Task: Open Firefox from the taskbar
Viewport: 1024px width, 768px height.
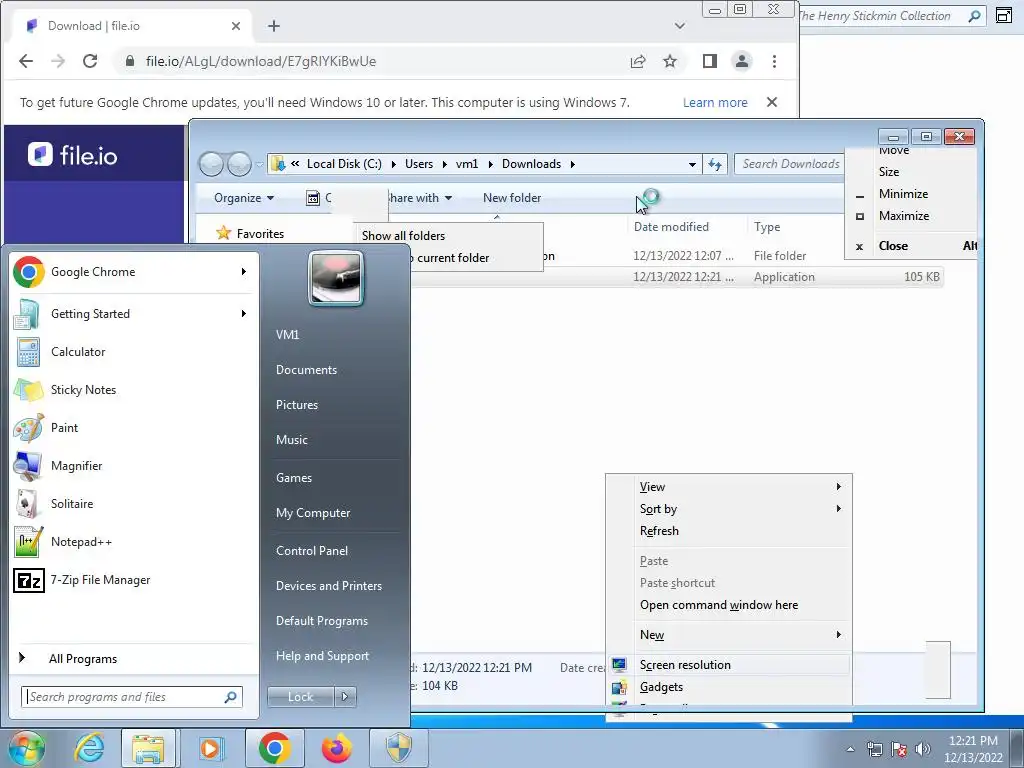Action: pyautogui.click(x=337, y=748)
